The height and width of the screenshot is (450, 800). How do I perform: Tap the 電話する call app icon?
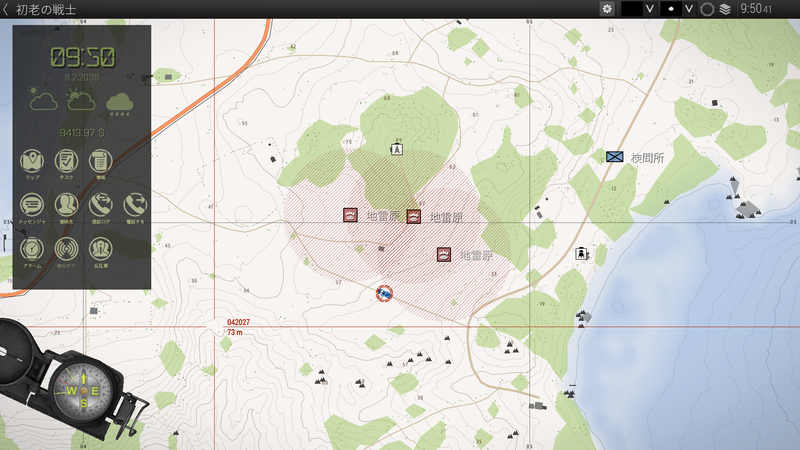pos(135,205)
